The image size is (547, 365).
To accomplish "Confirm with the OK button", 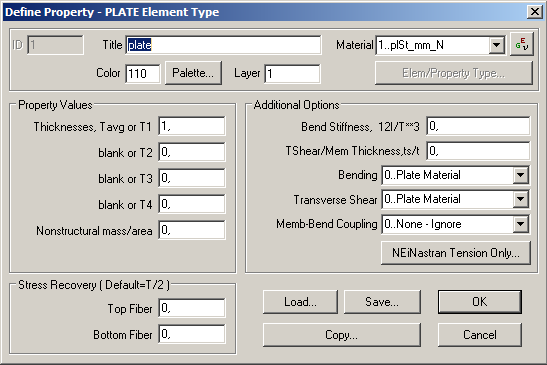I will coord(480,302).
